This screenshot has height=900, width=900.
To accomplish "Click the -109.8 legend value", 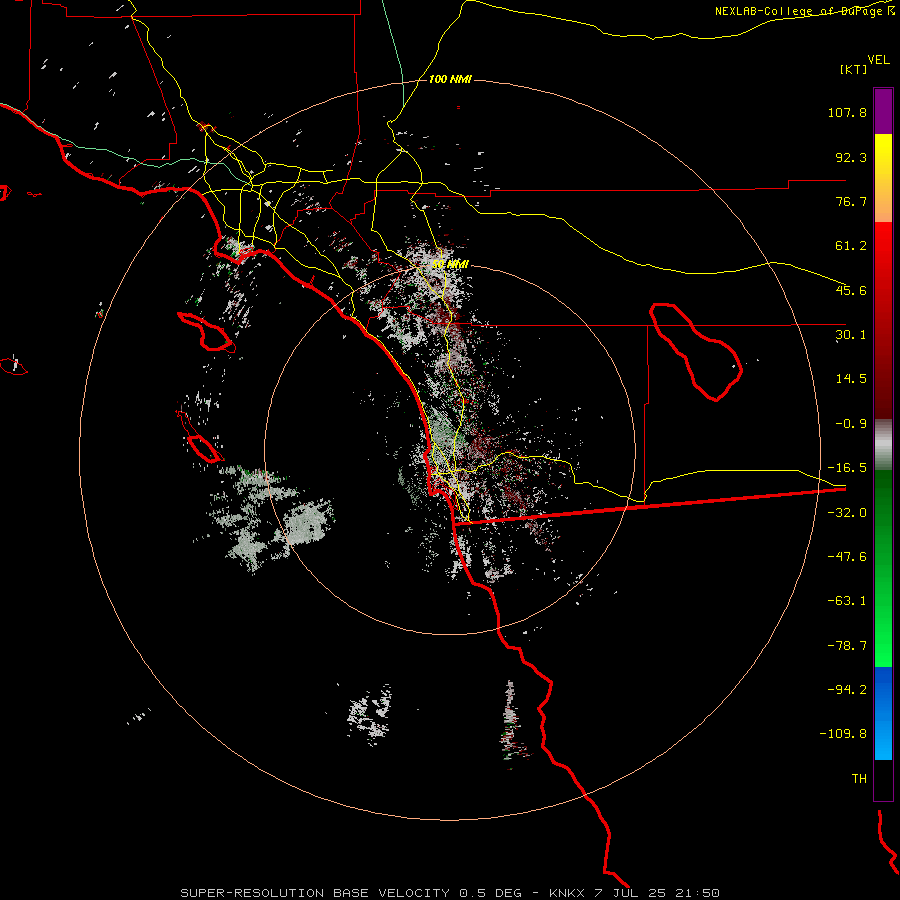I will [x=844, y=734].
